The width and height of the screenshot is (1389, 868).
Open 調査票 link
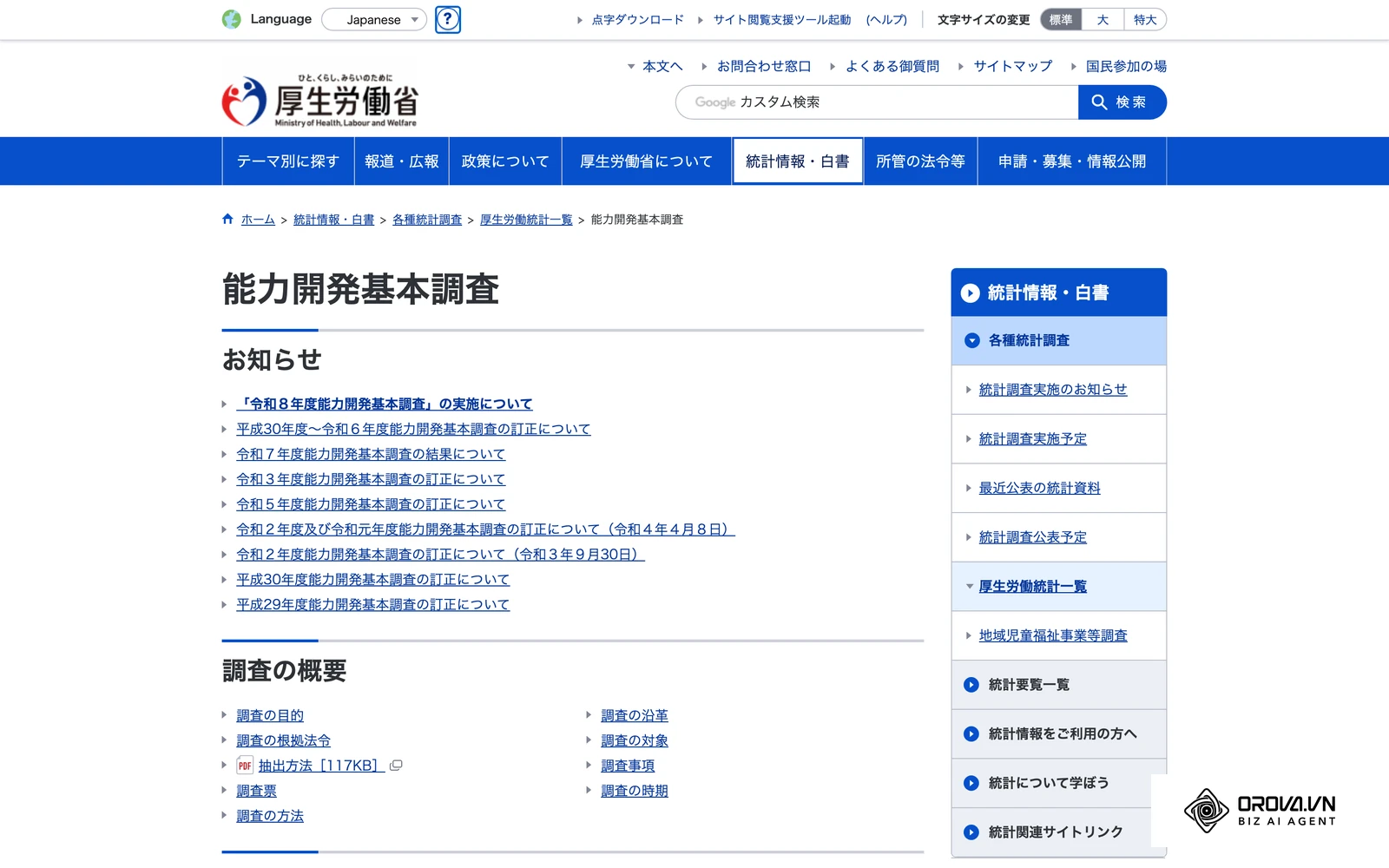coord(257,792)
